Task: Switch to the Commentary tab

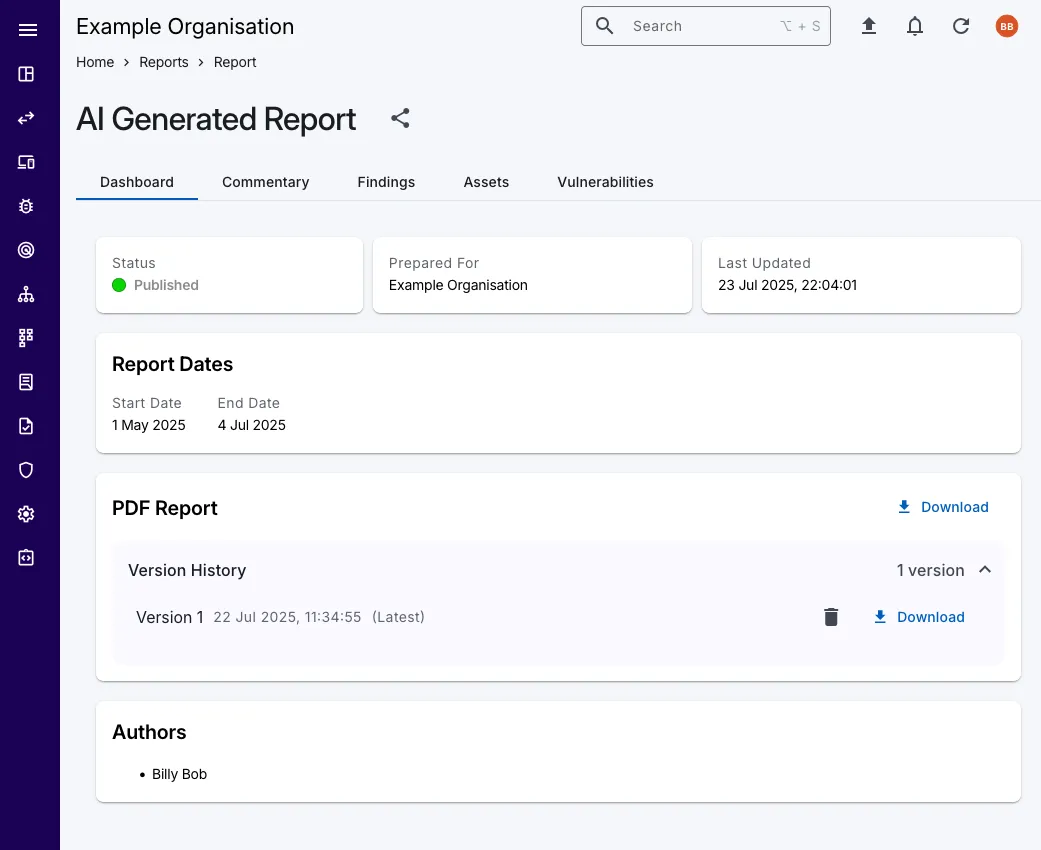Action: pyautogui.click(x=265, y=182)
